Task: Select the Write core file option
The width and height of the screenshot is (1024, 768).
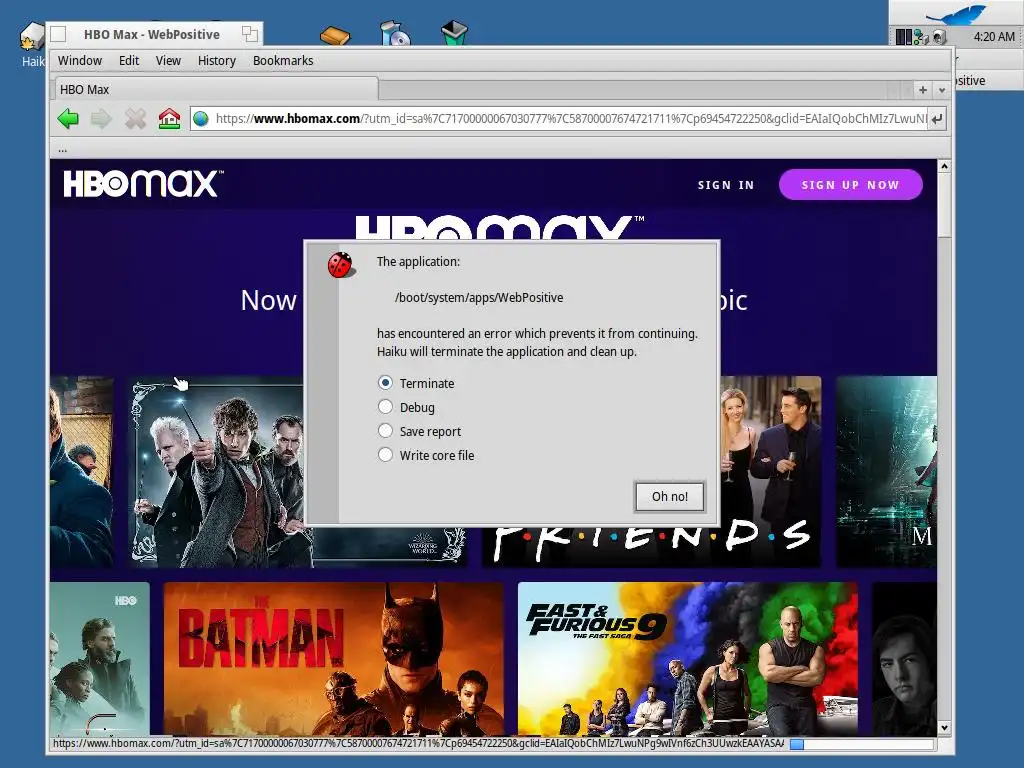Action: click(426, 455)
